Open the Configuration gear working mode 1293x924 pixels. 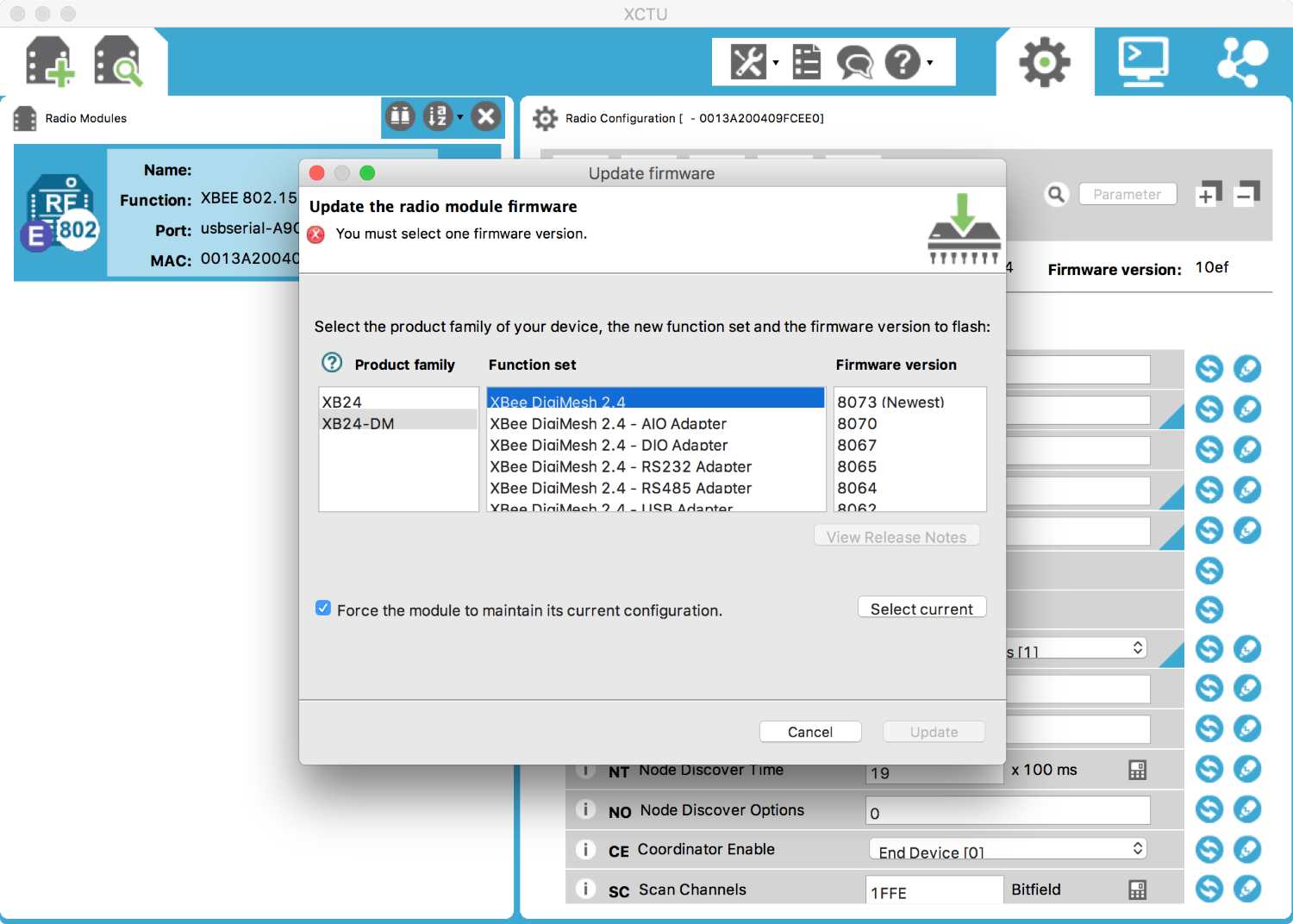(1044, 62)
